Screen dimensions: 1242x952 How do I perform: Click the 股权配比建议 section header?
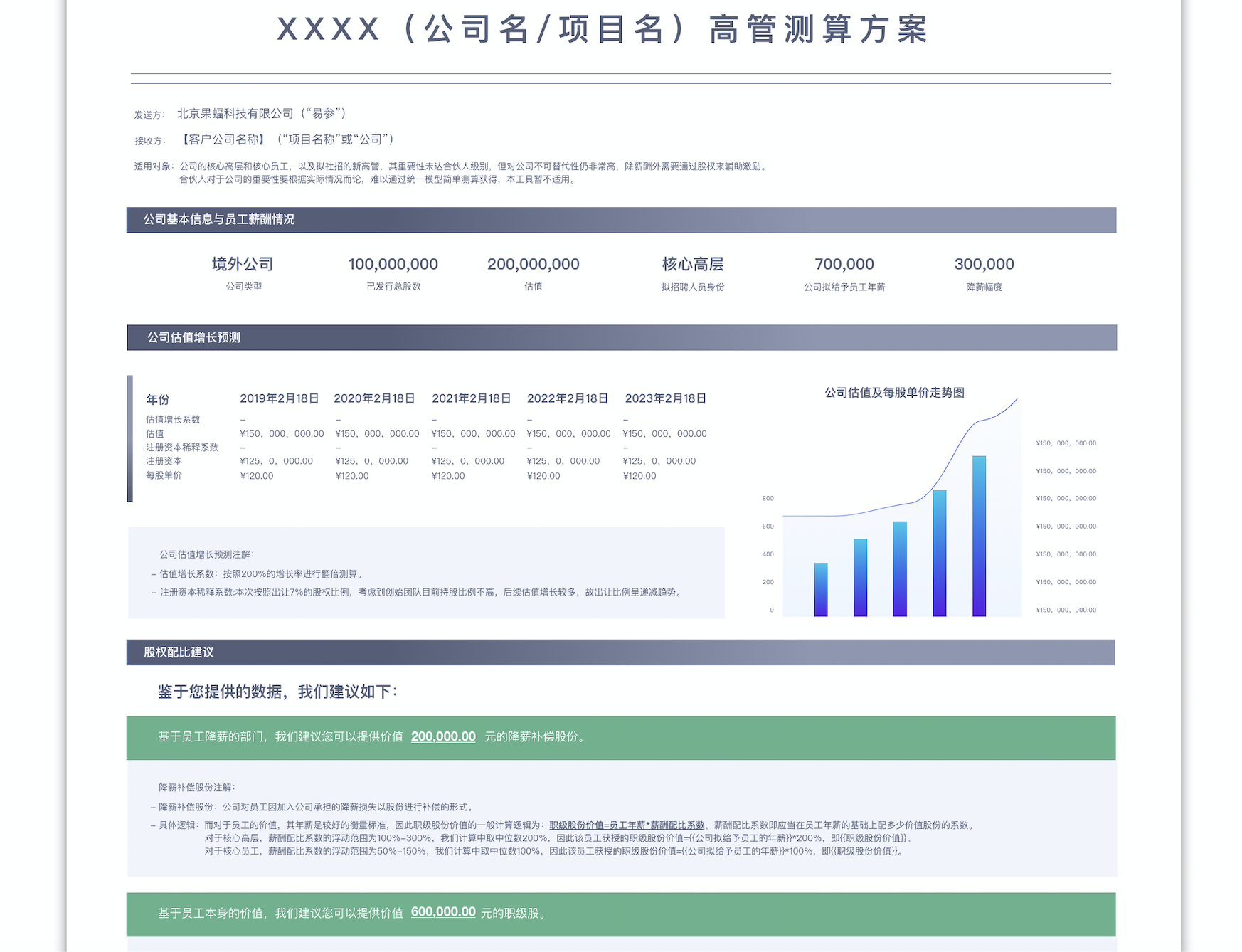tap(620, 652)
